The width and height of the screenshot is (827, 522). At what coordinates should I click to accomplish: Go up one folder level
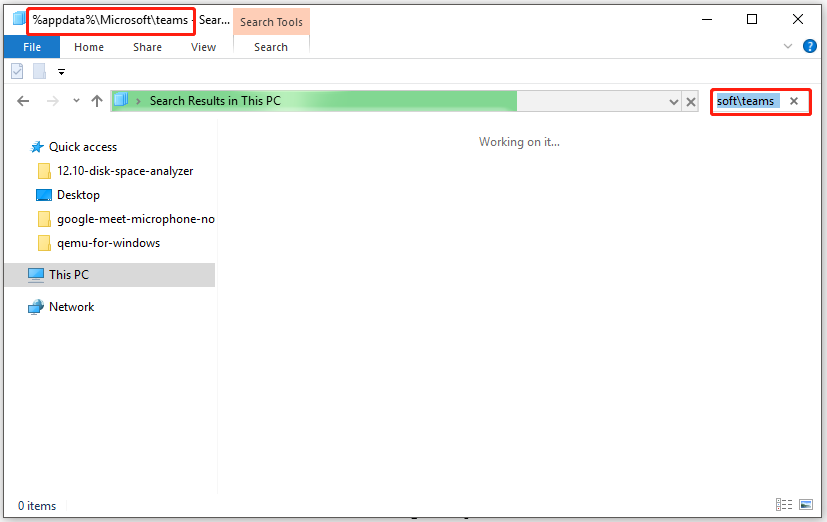(97, 101)
